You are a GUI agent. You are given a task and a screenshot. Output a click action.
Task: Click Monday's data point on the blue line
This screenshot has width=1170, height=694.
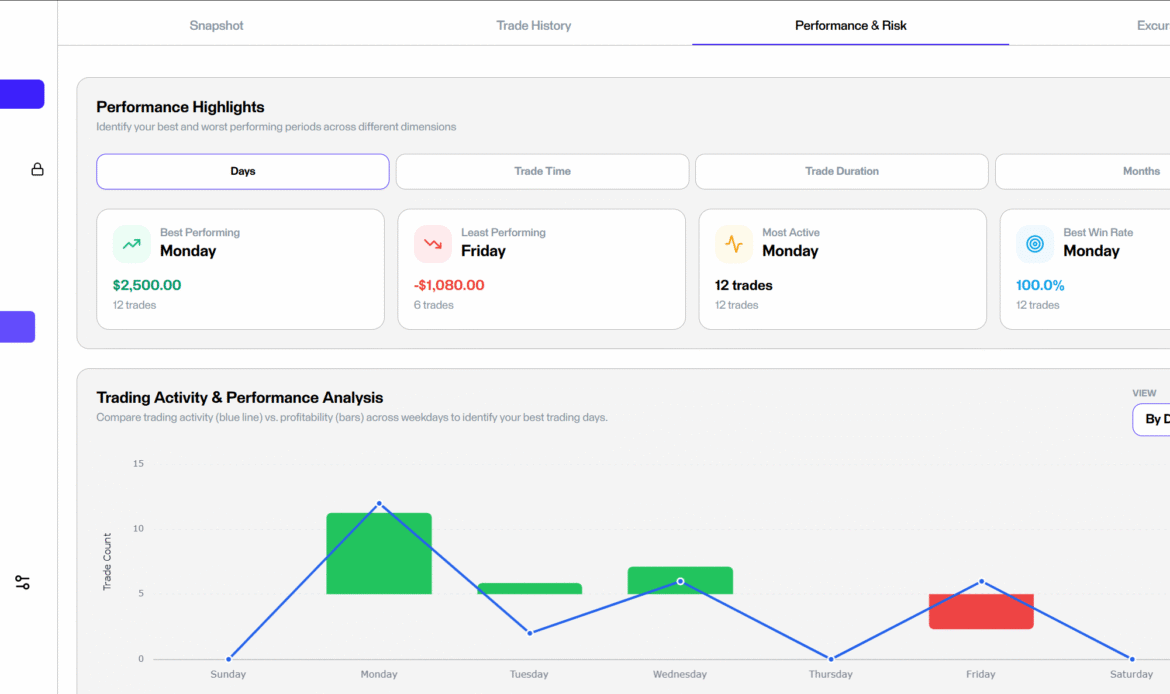(379, 503)
